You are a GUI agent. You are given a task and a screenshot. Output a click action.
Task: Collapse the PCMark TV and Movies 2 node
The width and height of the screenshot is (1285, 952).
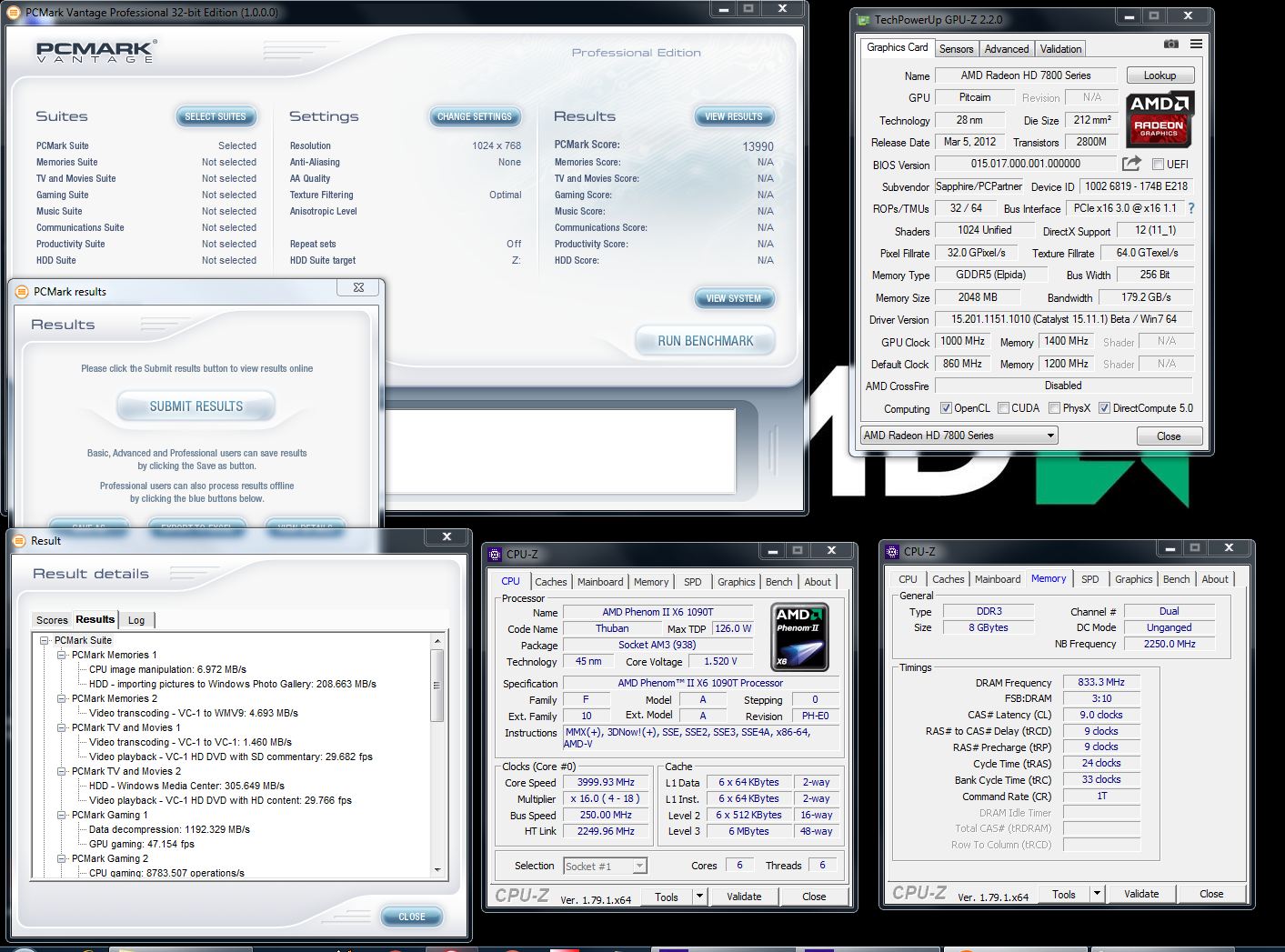(61, 771)
